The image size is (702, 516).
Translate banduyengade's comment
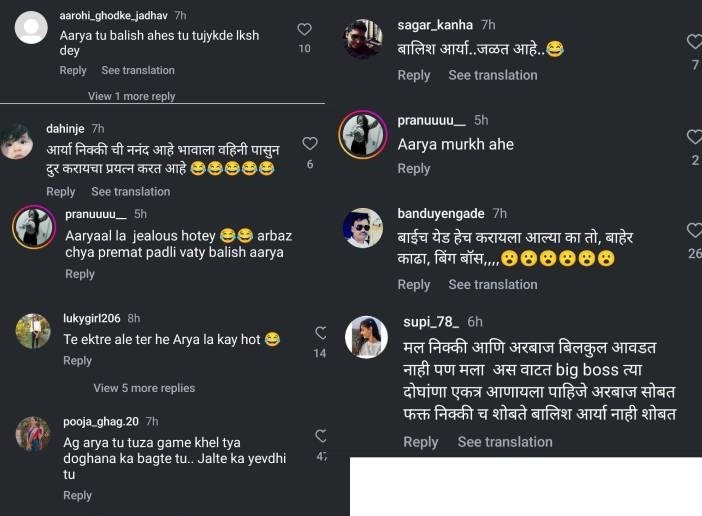492,284
